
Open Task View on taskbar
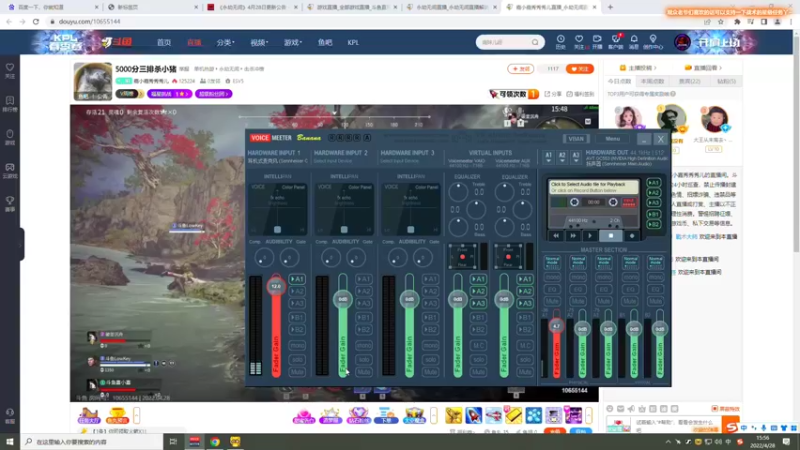point(173,441)
